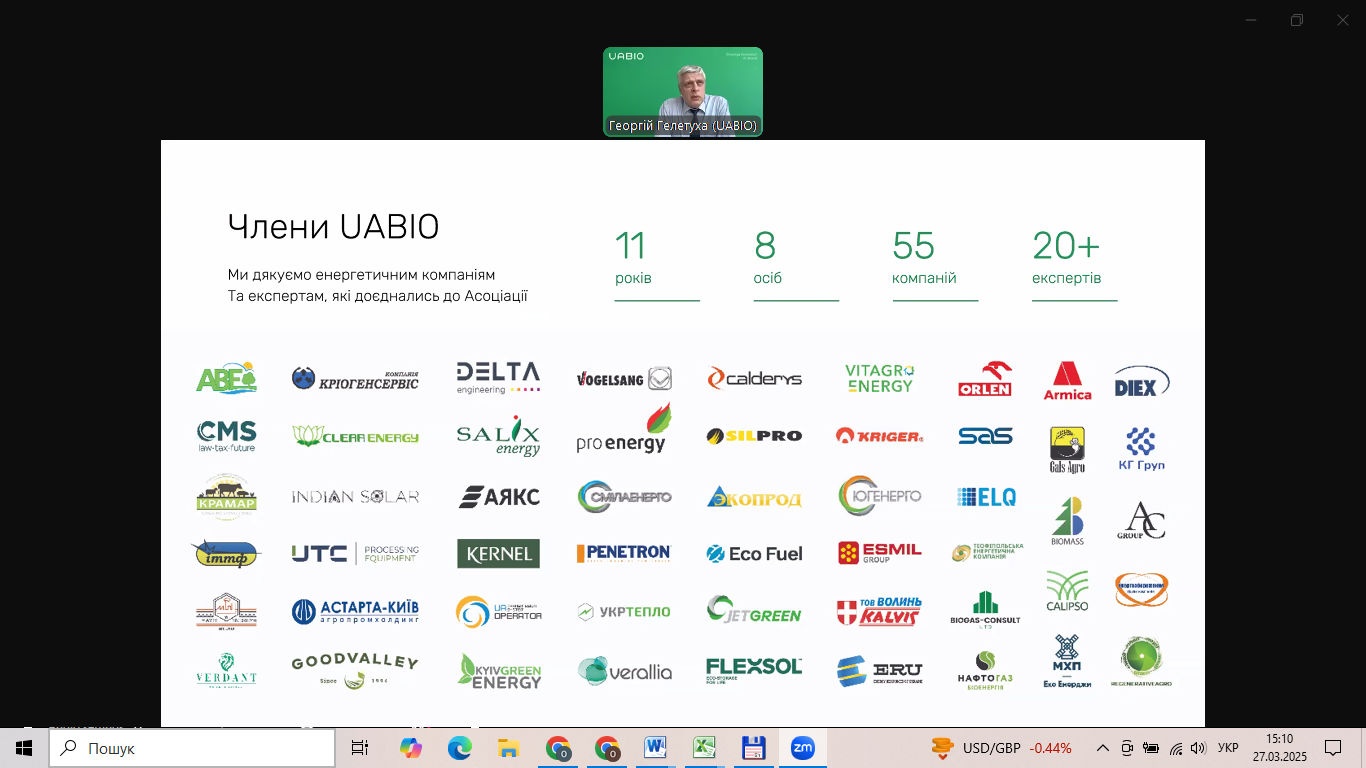Click the KYIVGREEN ENERGY logo

click(499, 671)
